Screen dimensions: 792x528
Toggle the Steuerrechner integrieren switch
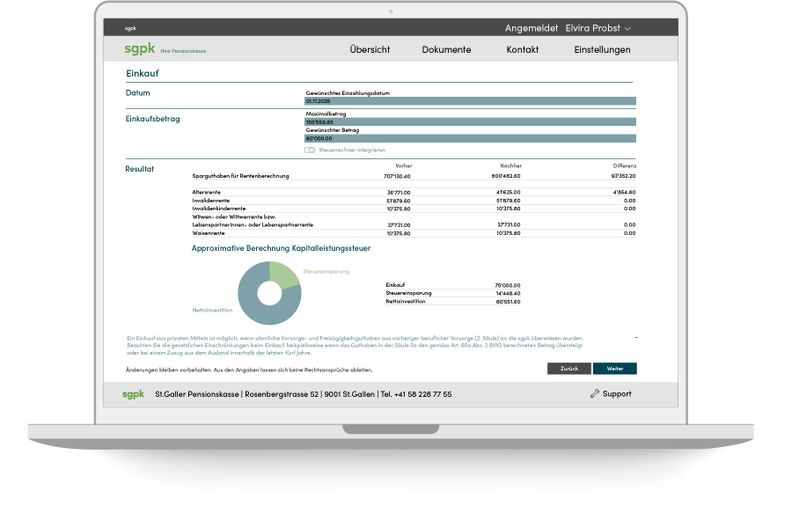(x=310, y=150)
